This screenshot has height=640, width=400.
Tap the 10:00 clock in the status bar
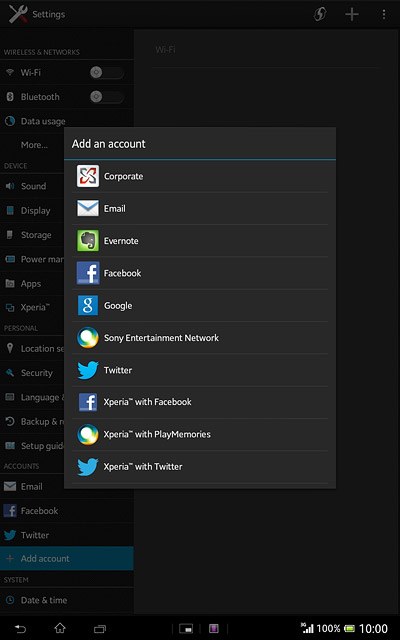tap(373, 629)
